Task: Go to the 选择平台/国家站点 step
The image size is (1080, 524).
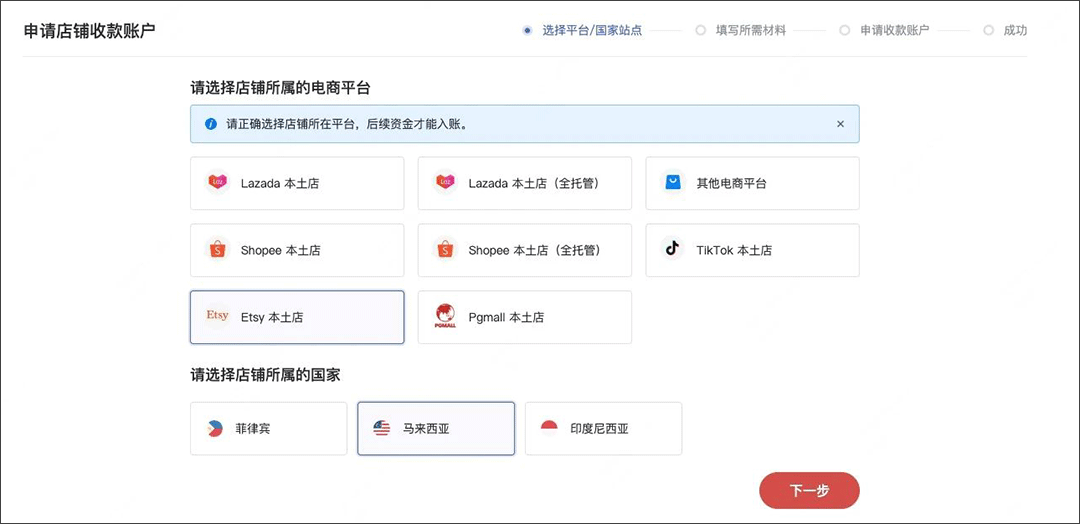Action: [x=583, y=30]
